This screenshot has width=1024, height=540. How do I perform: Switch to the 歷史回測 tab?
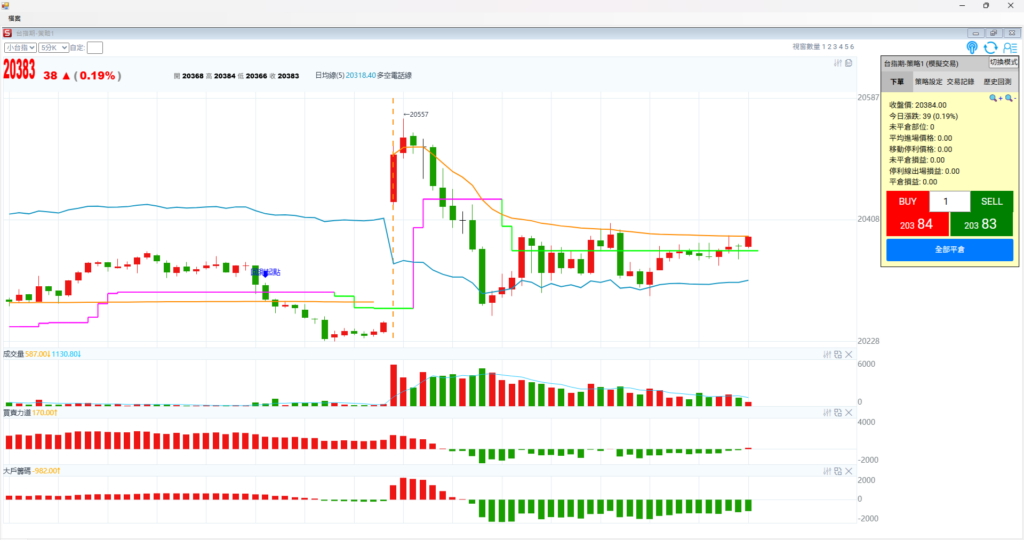(996, 81)
